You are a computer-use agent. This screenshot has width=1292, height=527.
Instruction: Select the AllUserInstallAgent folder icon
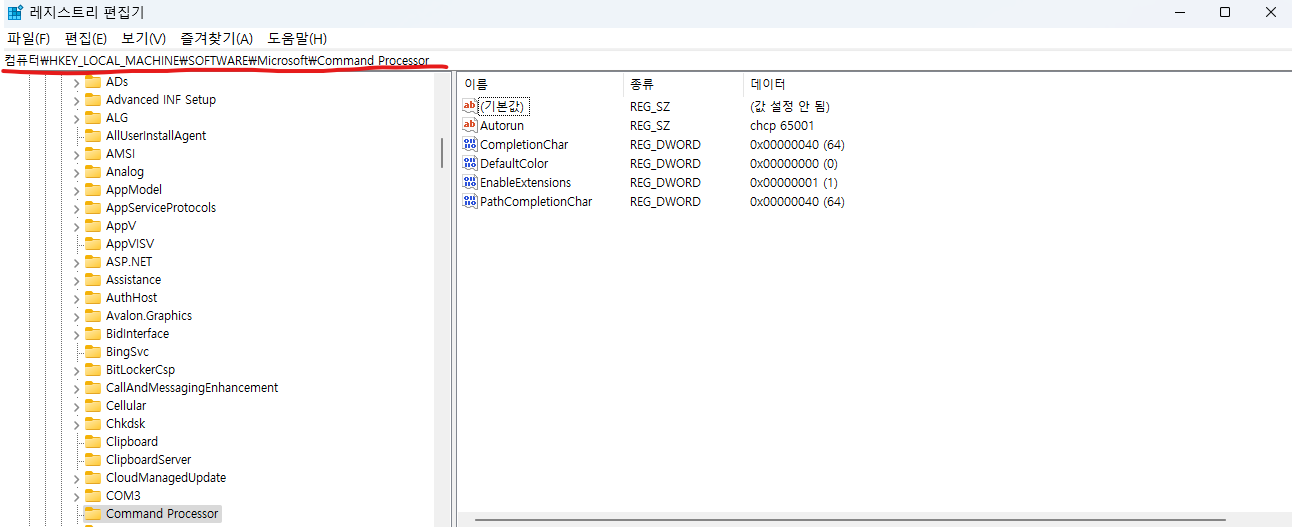click(93, 136)
